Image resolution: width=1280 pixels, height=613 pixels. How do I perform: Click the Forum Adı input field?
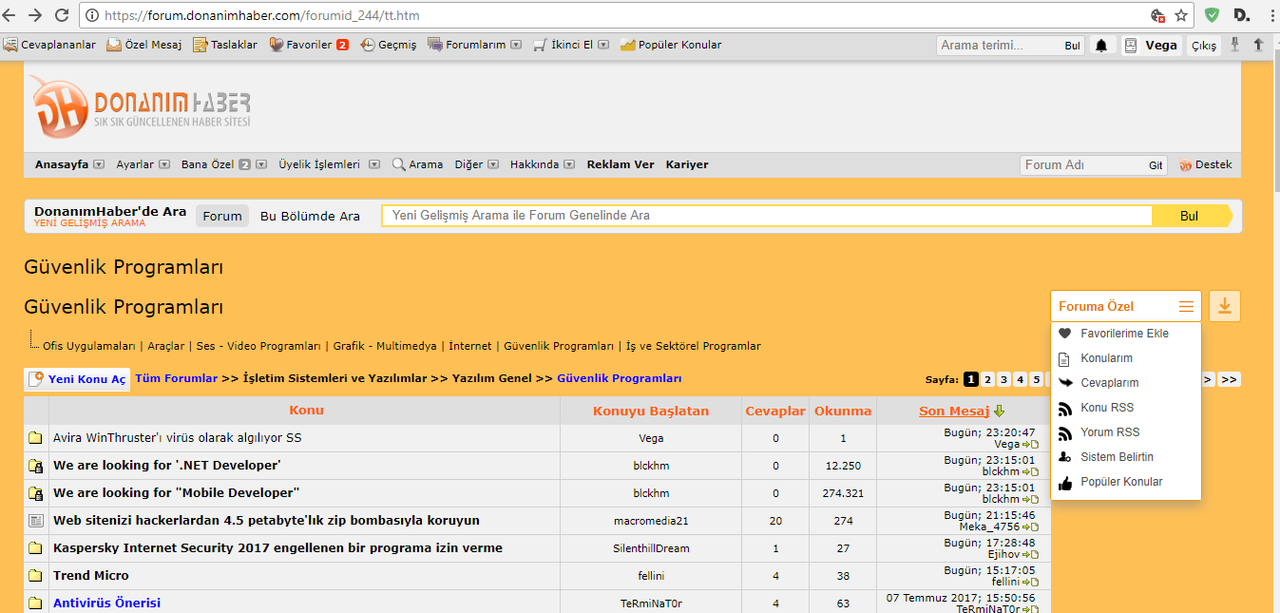1084,165
